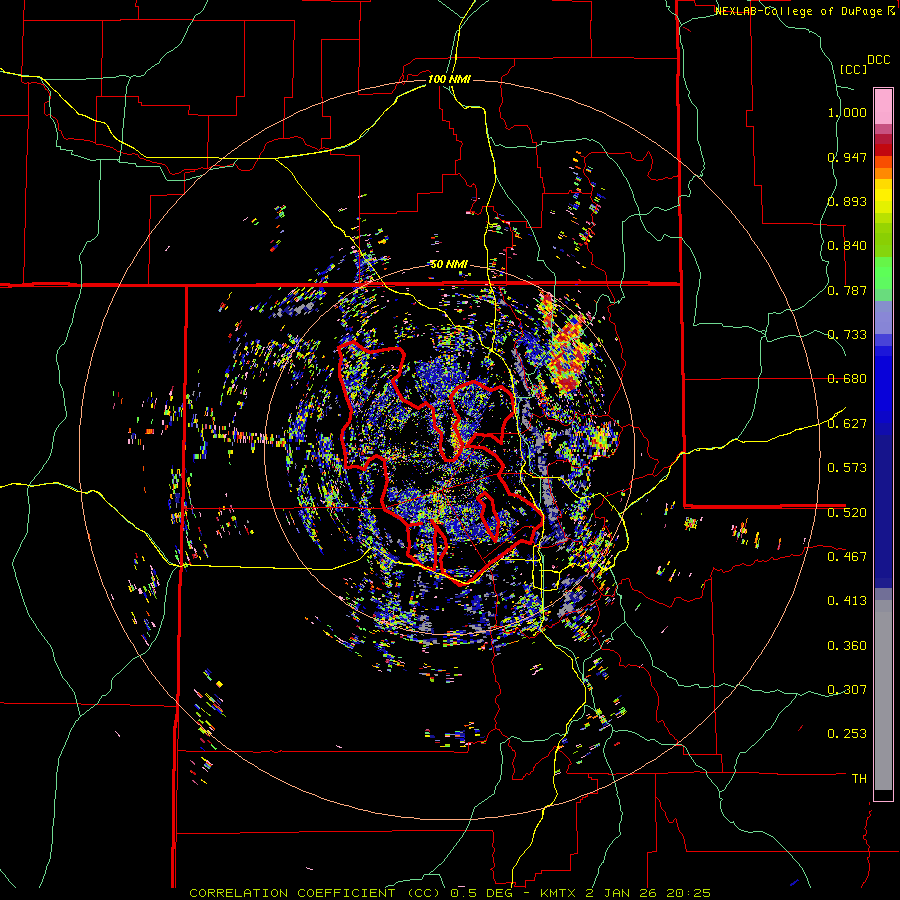Select the 0.467 legend value
The width and height of the screenshot is (900, 900).
click(x=847, y=556)
